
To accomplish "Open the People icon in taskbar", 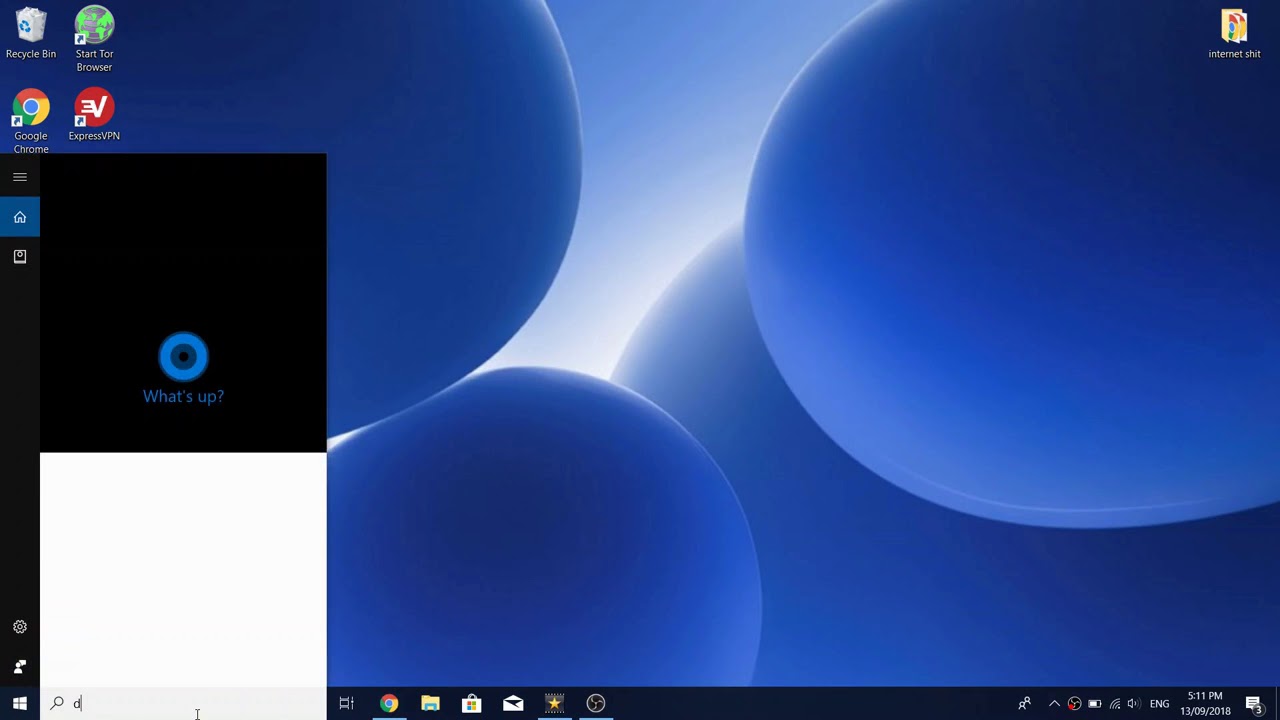I will coord(1024,703).
